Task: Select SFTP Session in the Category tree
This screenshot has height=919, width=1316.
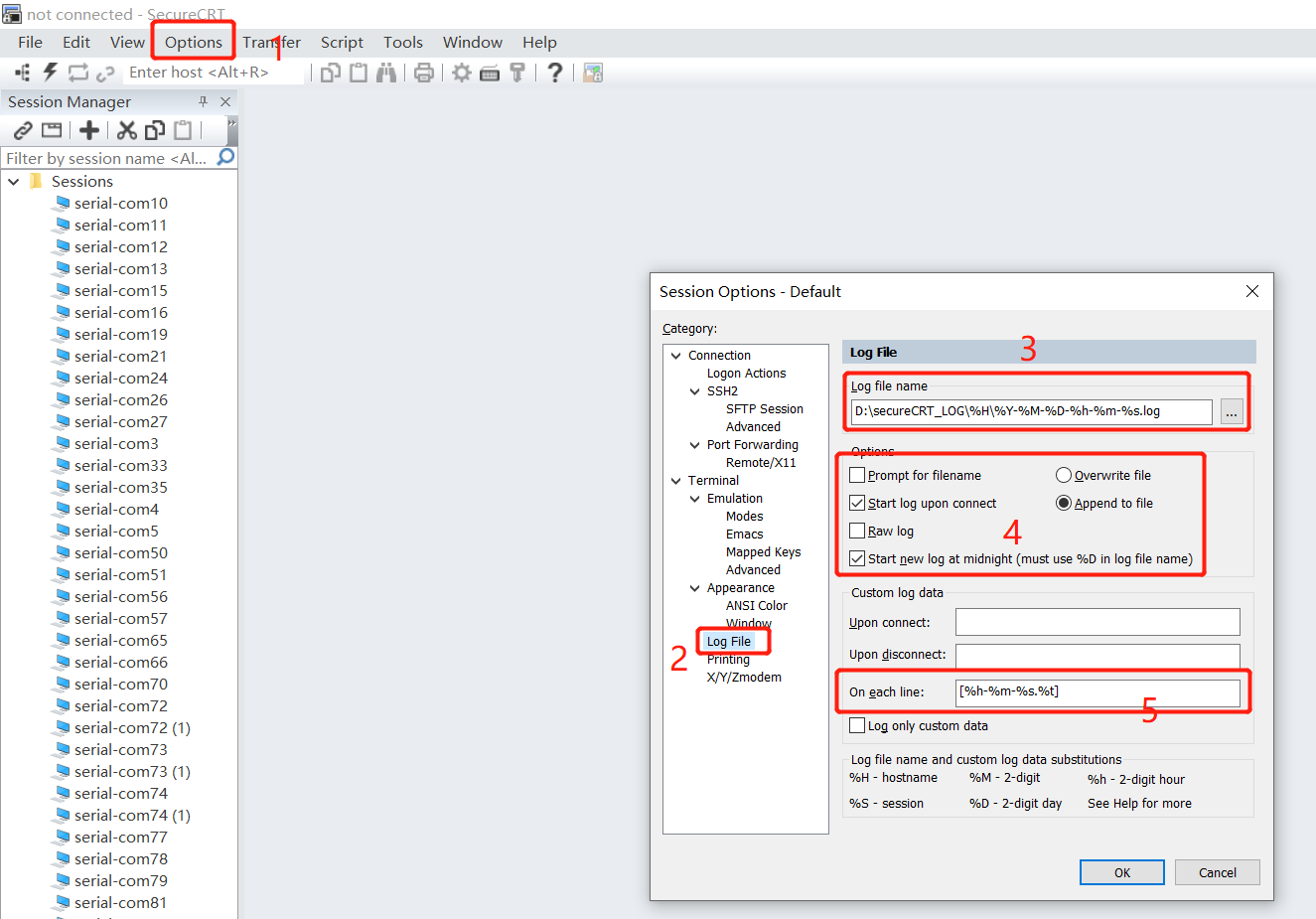Action: click(x=765, y=409)
